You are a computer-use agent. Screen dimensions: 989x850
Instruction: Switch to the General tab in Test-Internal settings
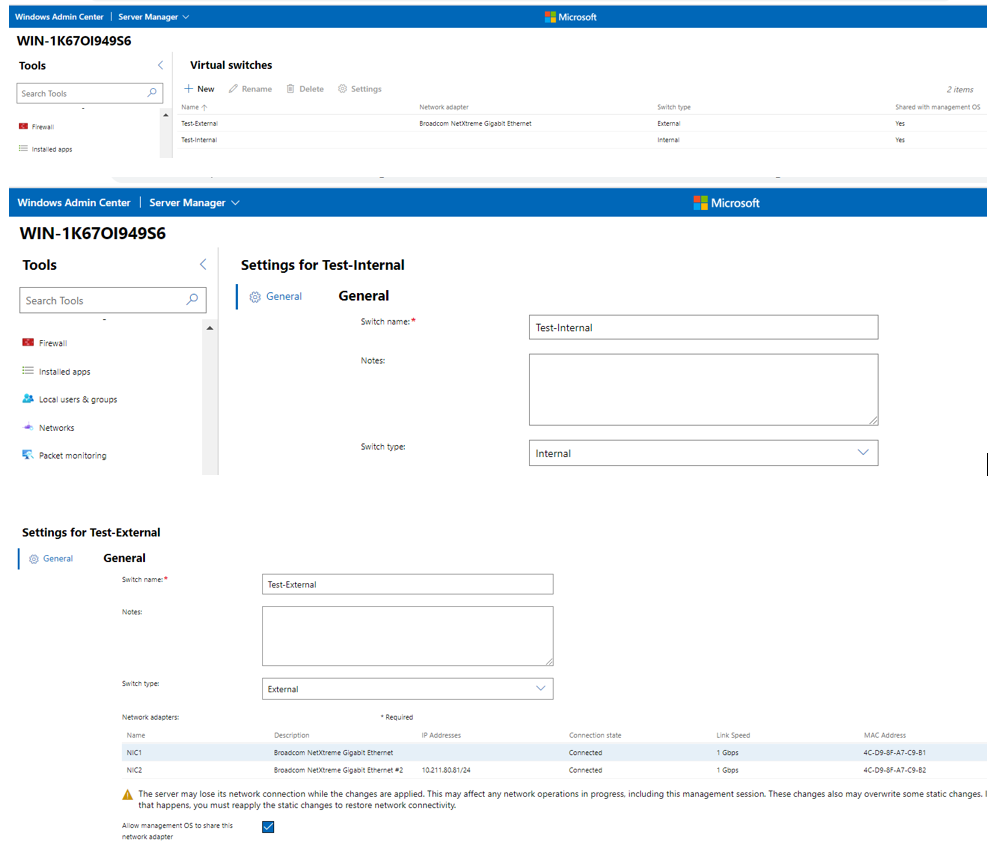click(276, 296)
